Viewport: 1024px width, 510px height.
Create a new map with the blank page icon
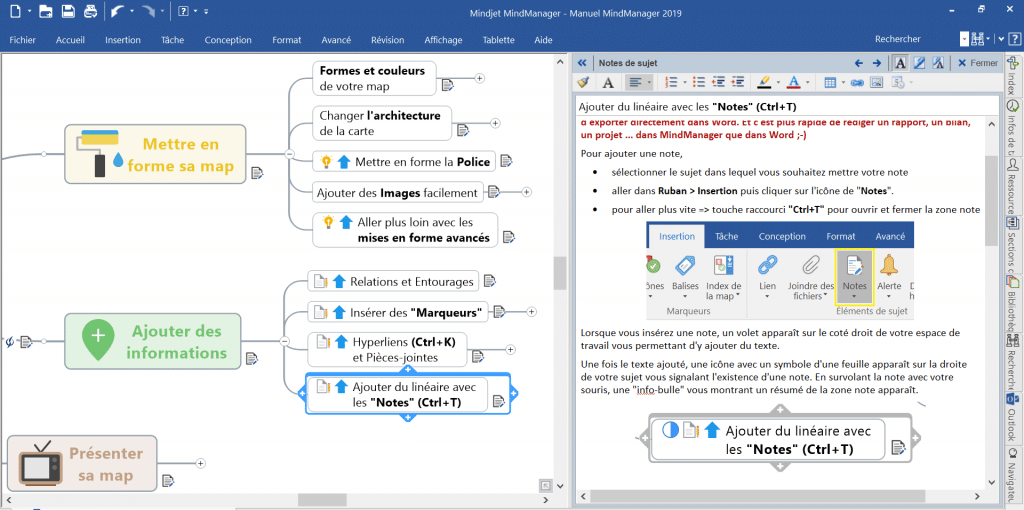(x=17, y=10)
